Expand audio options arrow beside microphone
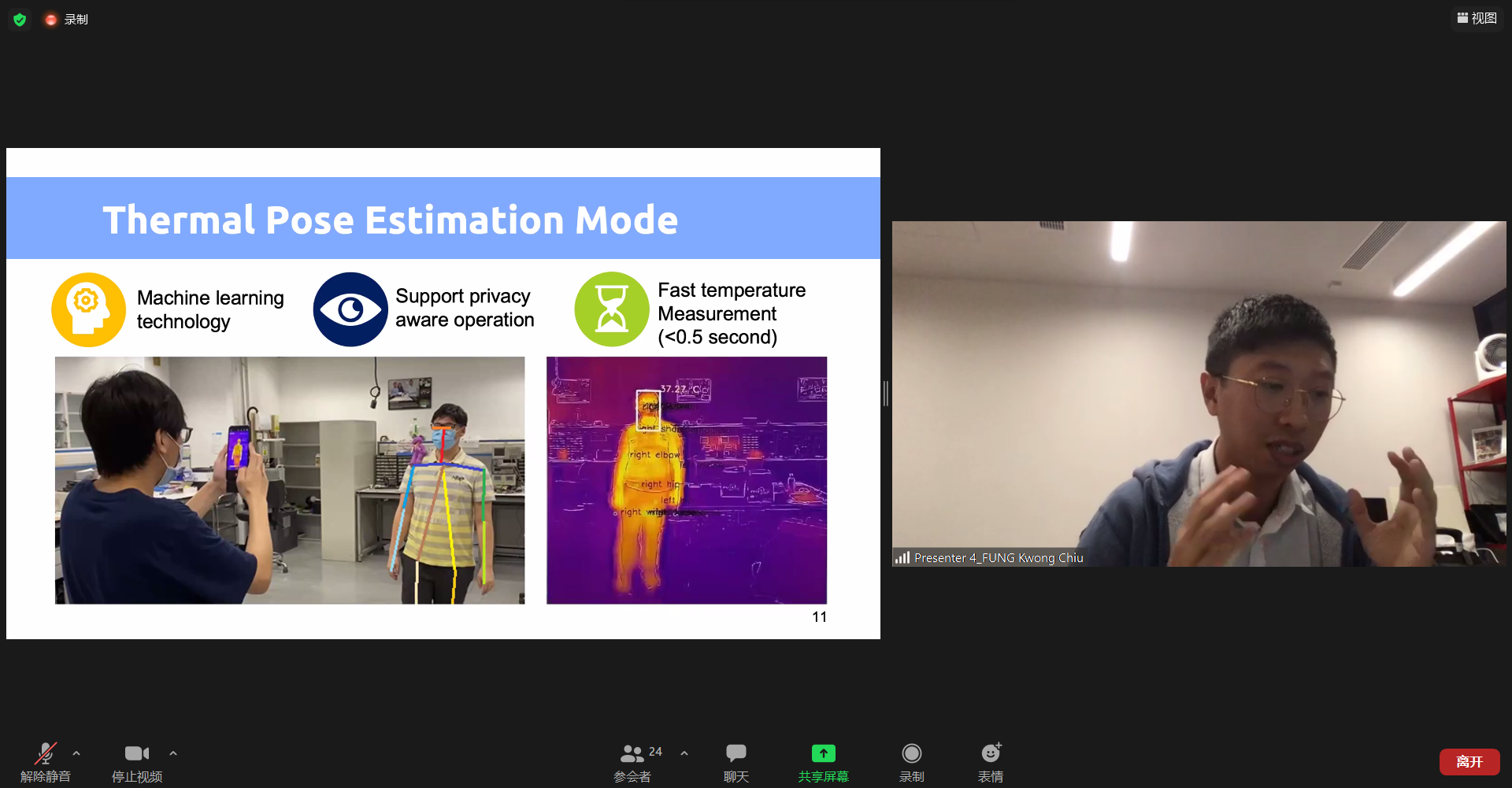This screenshot has height=788, width=1512. pyautogui.click(x=76, y=753)
